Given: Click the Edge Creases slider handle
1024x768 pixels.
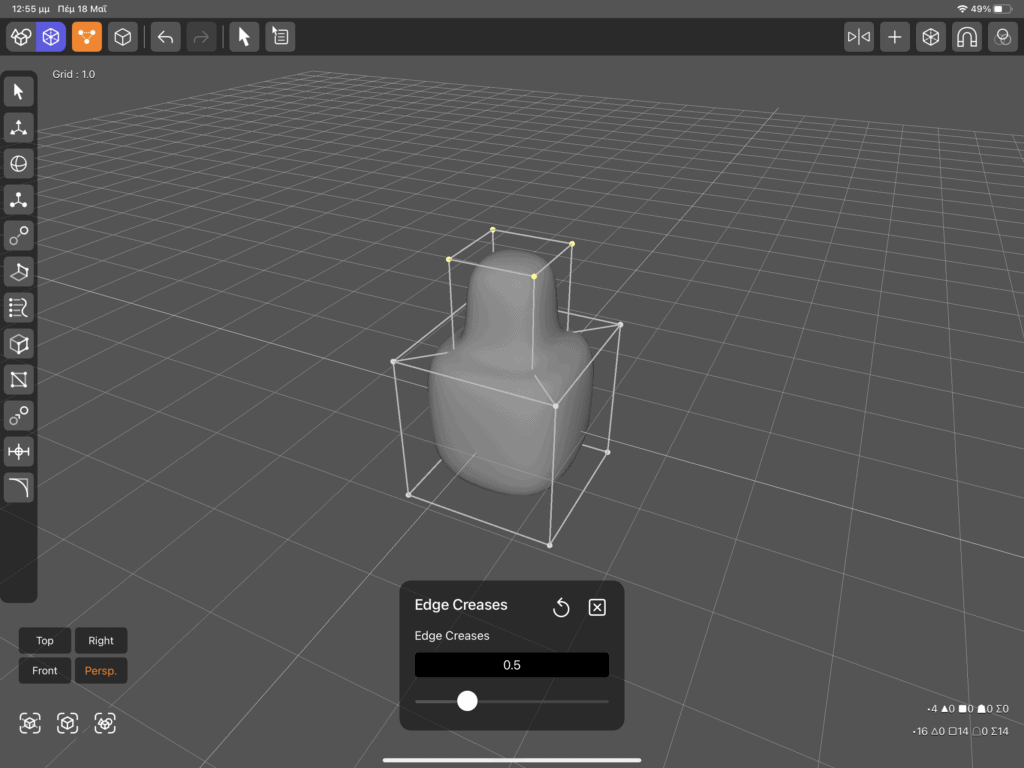Looking at the screenshot, I should (467, 701).
